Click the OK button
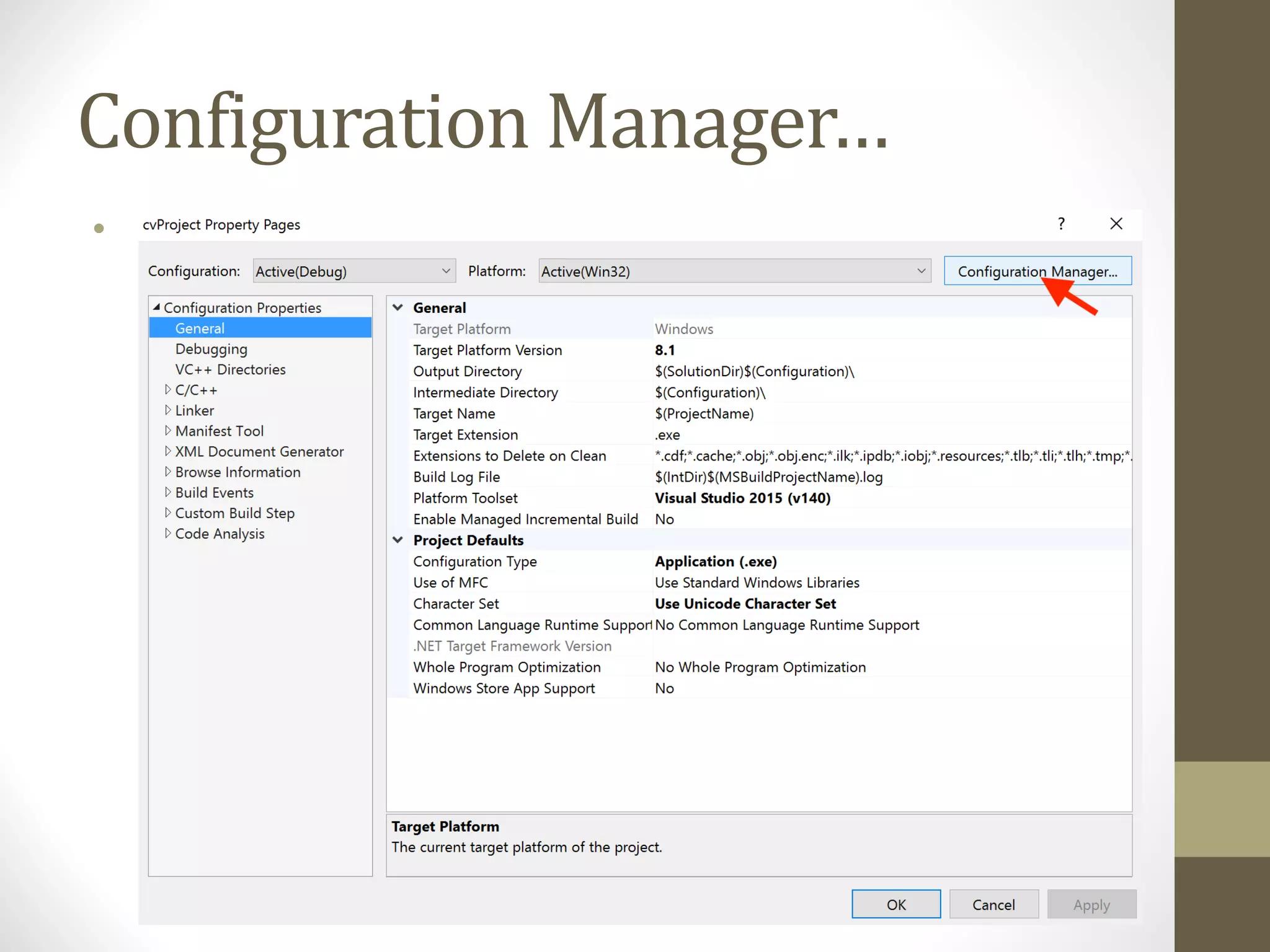 (x=895, y=904)
